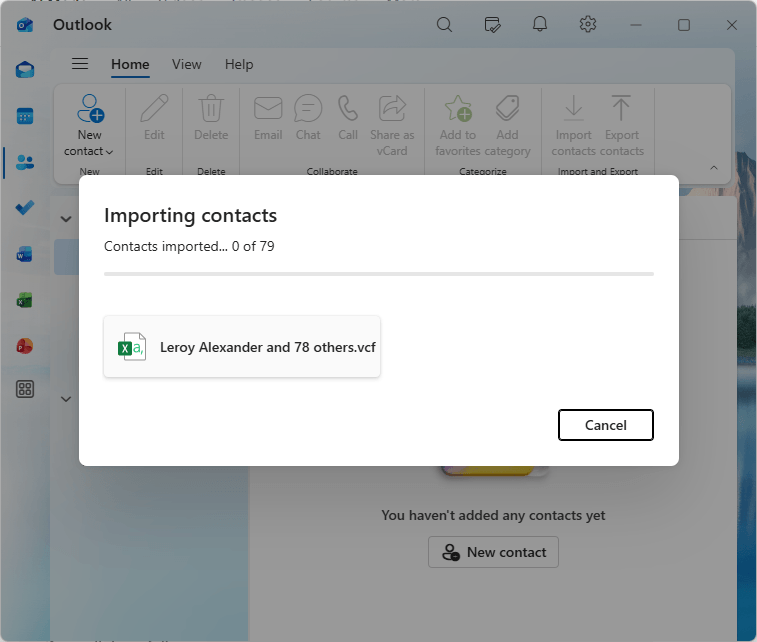
Task: Click the Outlook logo icon
Action: click(x=25, y=24)
